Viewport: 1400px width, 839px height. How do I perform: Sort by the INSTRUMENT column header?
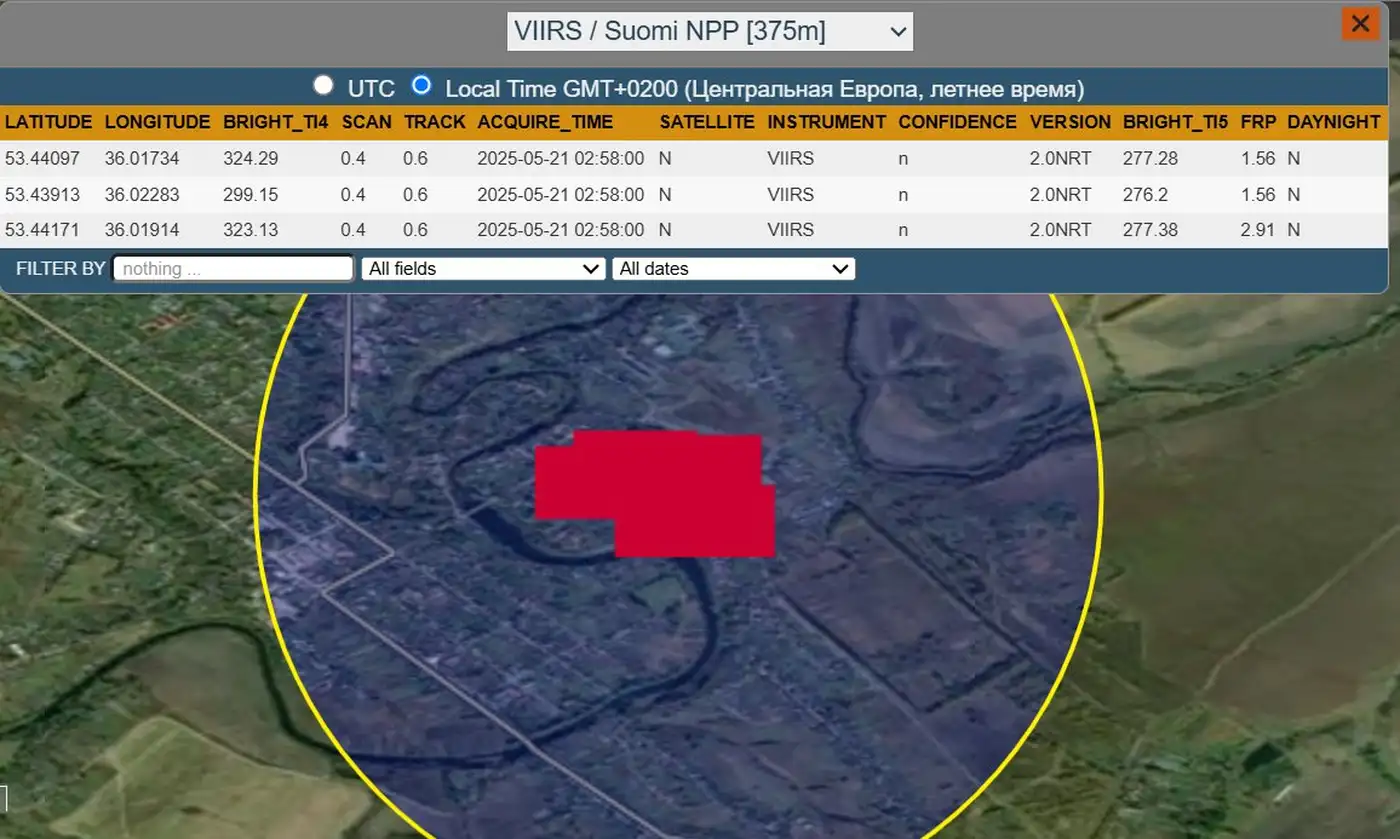coord(826,122)
